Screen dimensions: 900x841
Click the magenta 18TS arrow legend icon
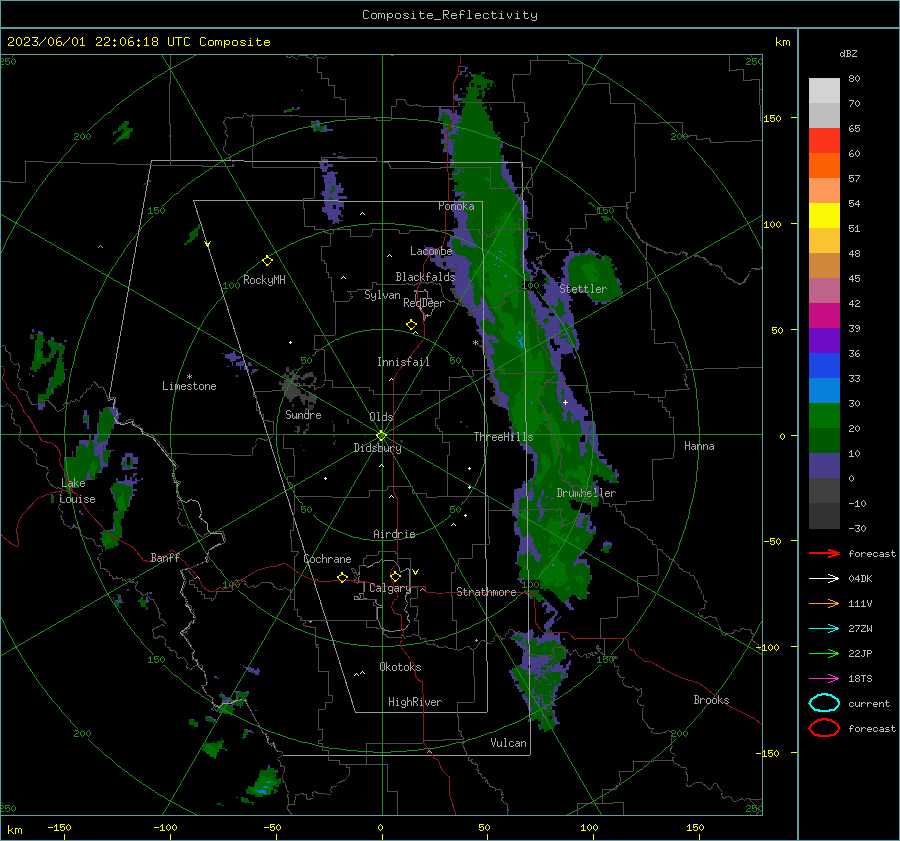point(824,679)
